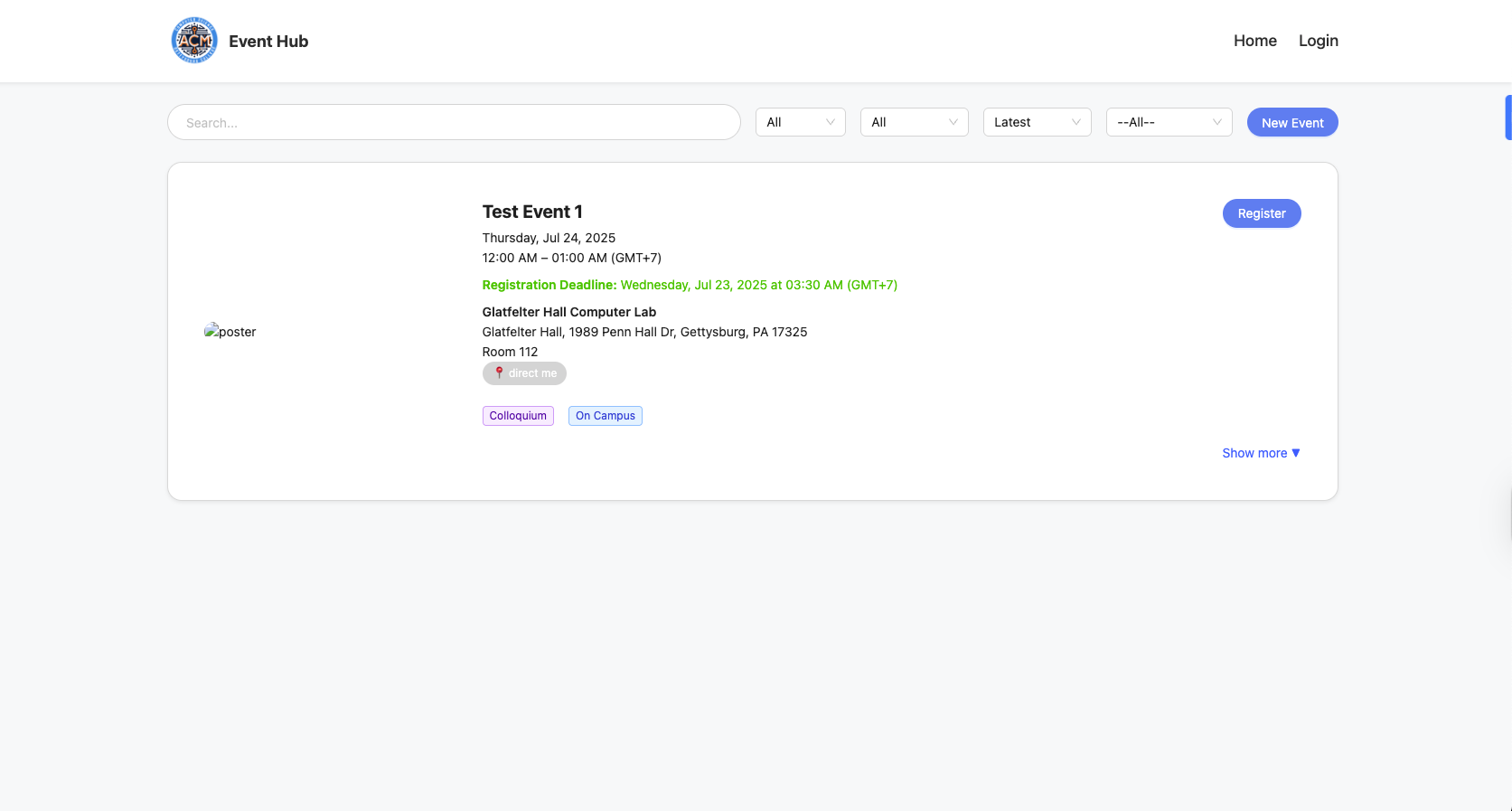Click the ACM logo icon
Screen dimensions: 1512x811
194,41
